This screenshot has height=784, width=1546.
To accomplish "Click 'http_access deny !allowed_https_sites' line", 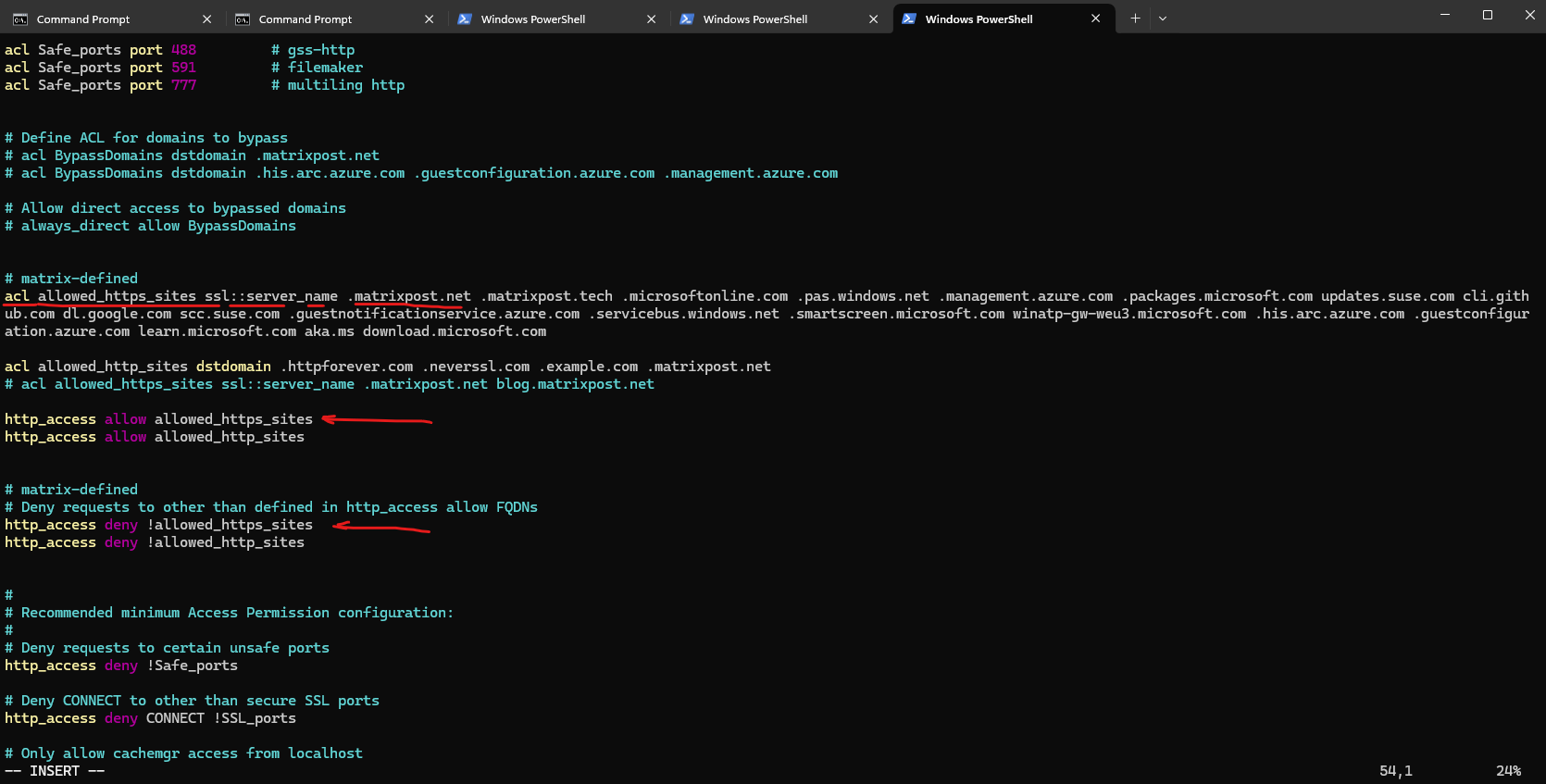I will tap(158, 525).
